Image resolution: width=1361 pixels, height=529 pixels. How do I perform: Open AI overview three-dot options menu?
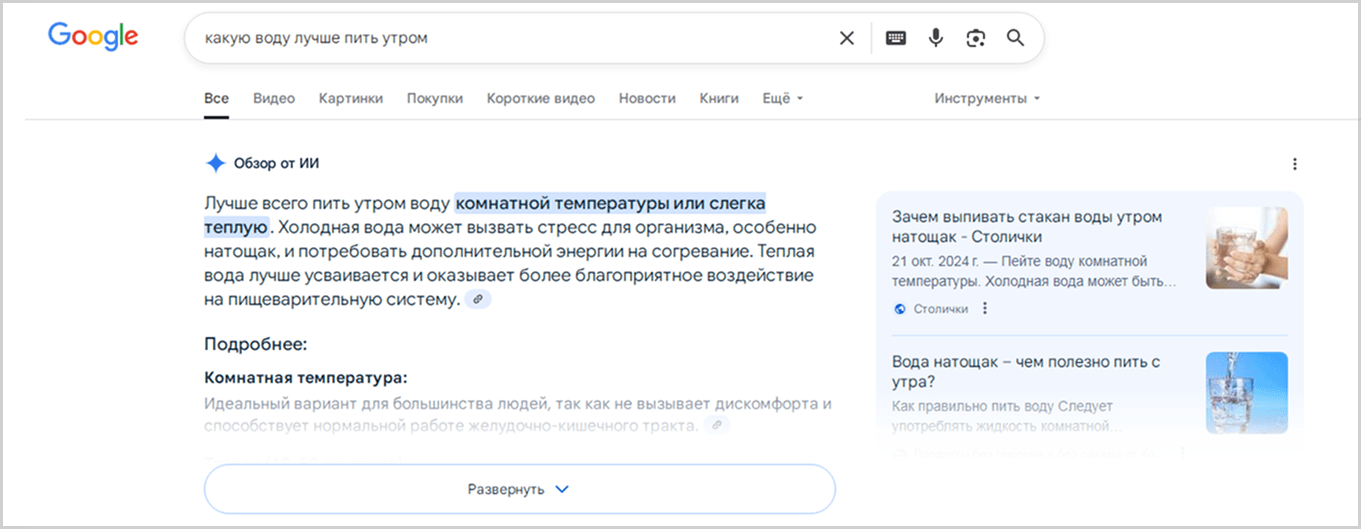(1295, 164)
